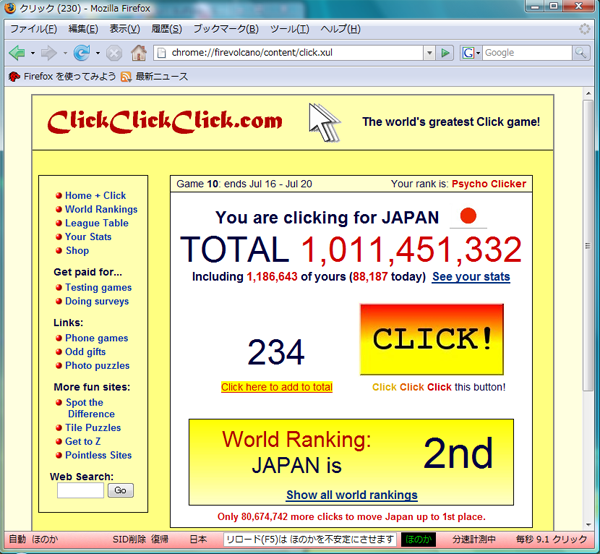Click the scrollbar up arrow
Image resolution: width=600 pixels, height=554 pixels.
(588, 93)
